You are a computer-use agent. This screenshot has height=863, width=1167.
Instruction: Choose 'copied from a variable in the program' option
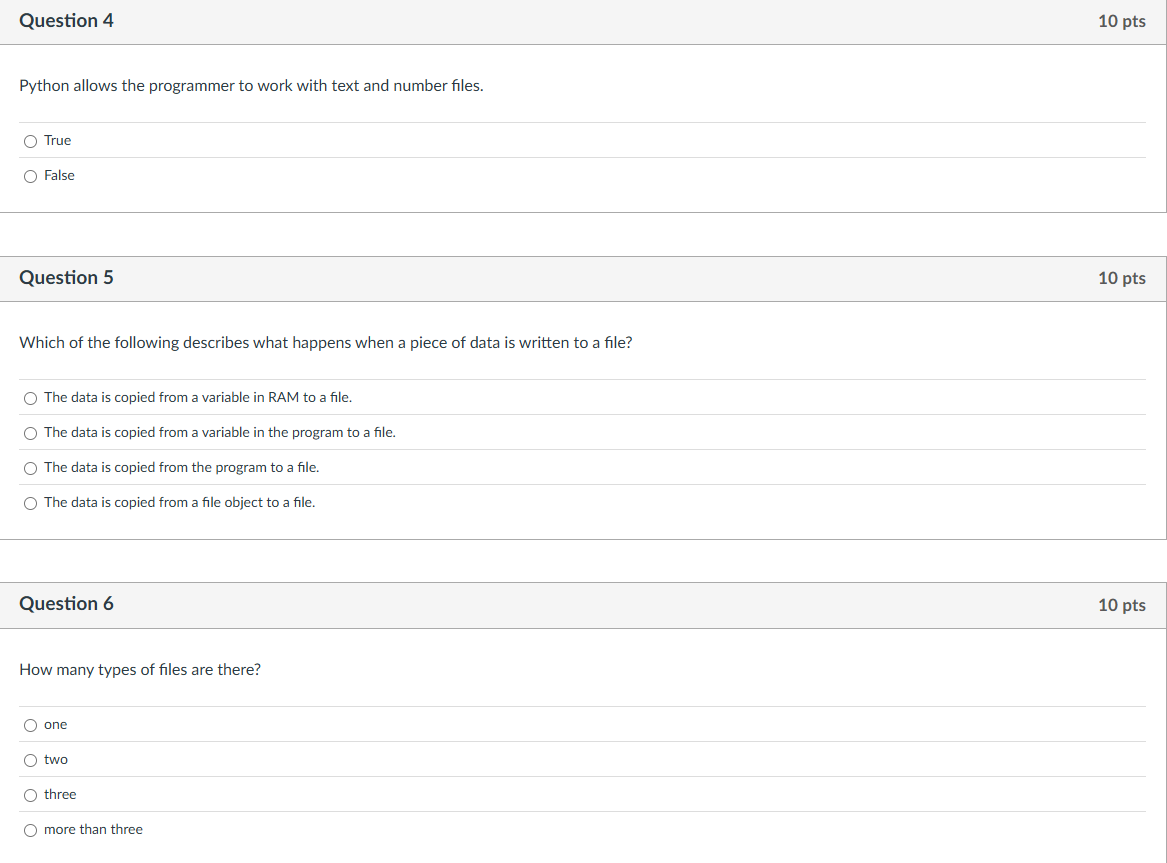coord(31,434)
